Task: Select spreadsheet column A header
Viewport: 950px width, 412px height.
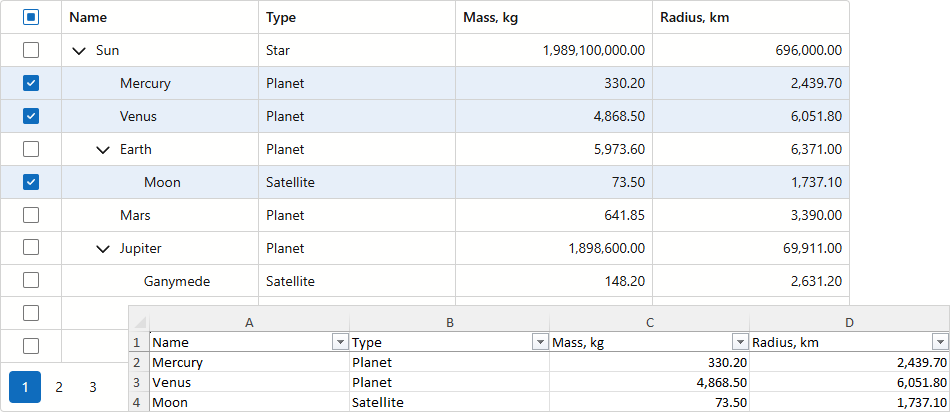Action: click(249, 323)
